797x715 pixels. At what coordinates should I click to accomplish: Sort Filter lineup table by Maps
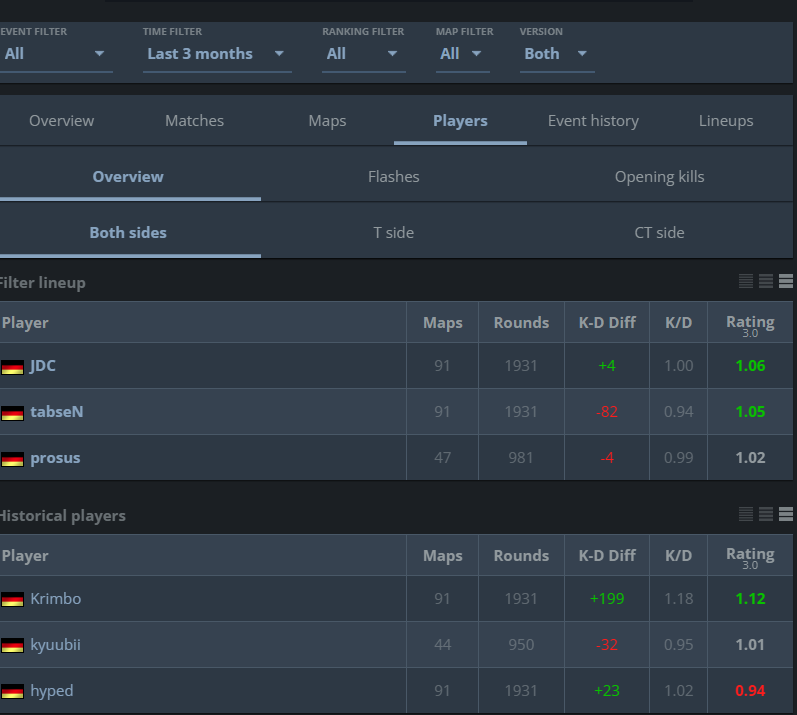pos(443,323)
